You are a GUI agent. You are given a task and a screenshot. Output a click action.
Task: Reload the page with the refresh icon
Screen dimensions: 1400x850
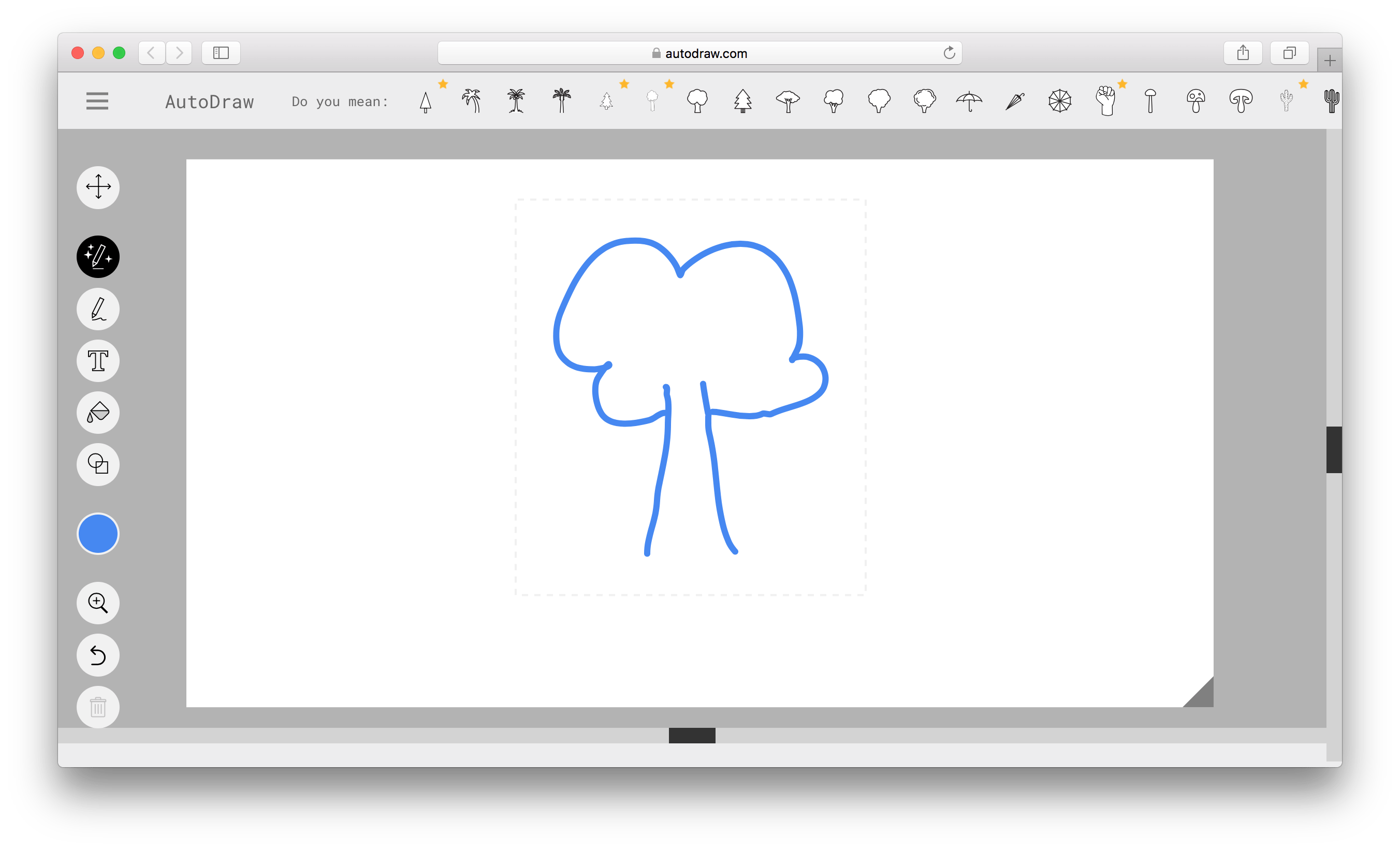click(x=949, y=53)
